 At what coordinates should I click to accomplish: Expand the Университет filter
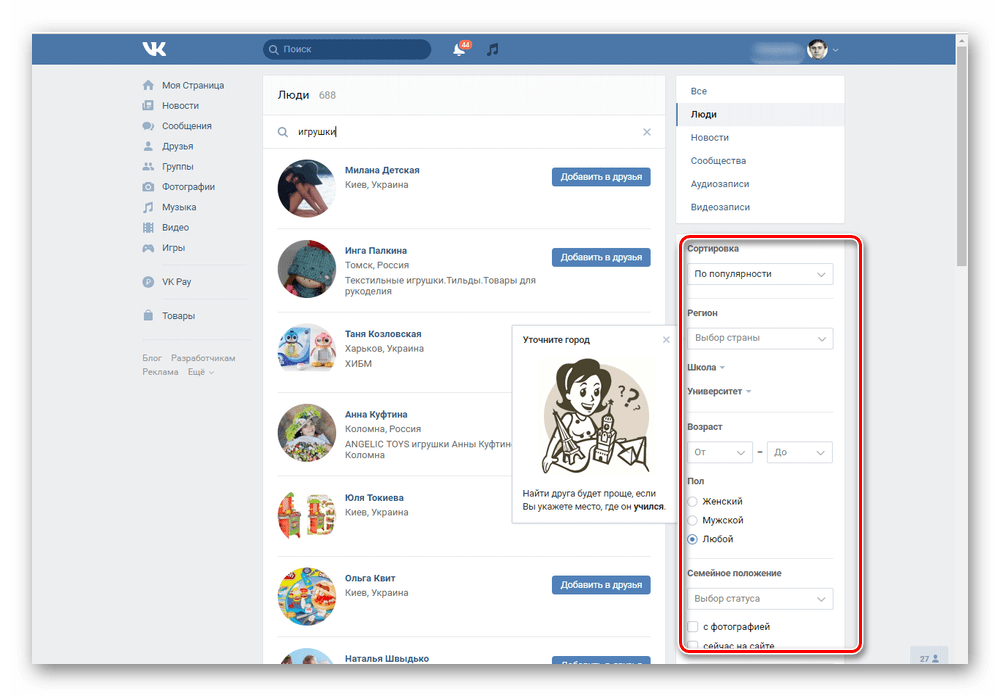point(719,391)
